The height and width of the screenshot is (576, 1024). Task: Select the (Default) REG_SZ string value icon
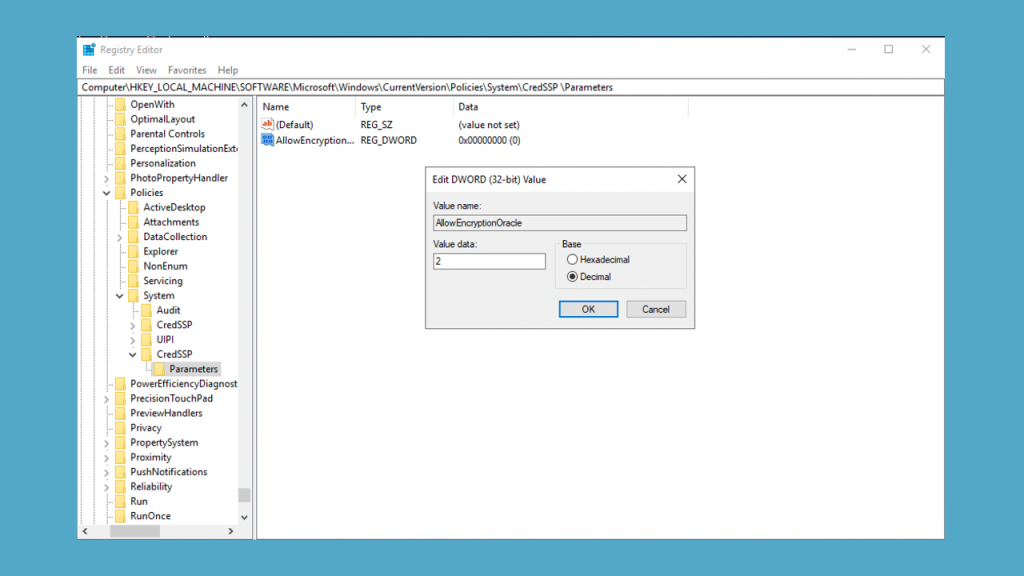[x=267, y=124]
